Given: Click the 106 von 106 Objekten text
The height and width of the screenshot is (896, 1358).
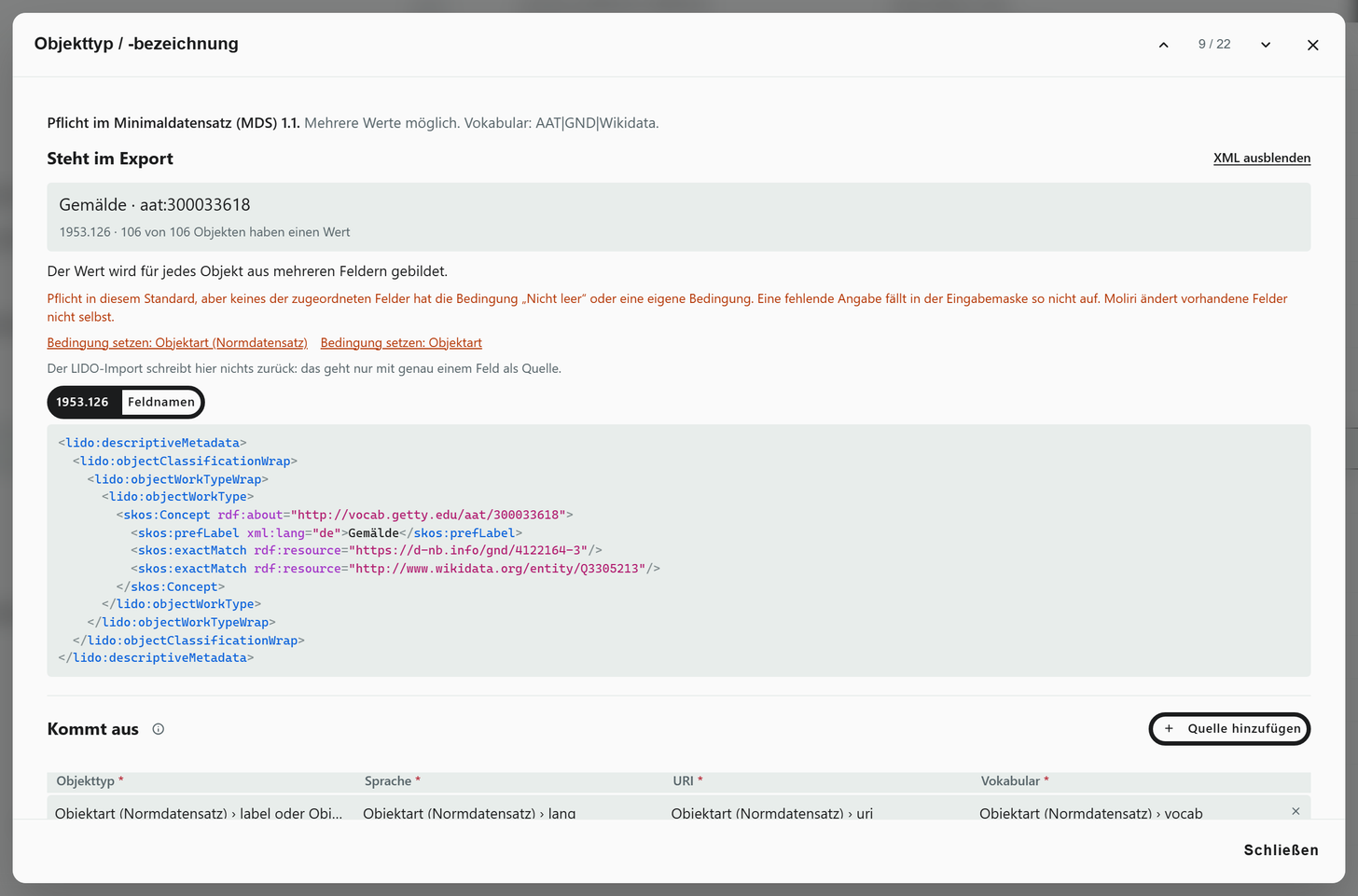Looking at the screenshot, I should click(236, 232).
